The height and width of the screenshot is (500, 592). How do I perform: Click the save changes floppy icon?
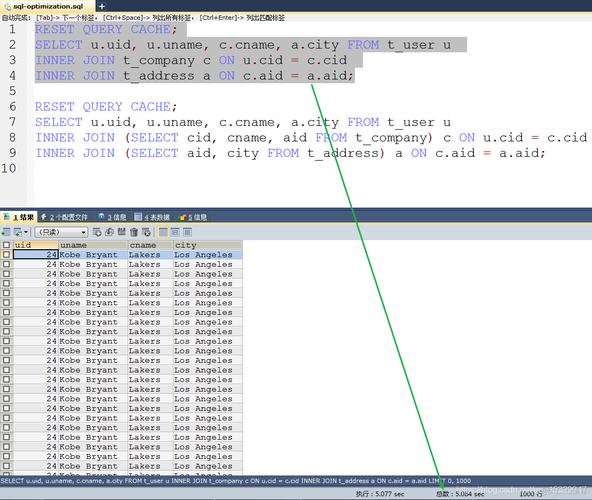[122, 232]
